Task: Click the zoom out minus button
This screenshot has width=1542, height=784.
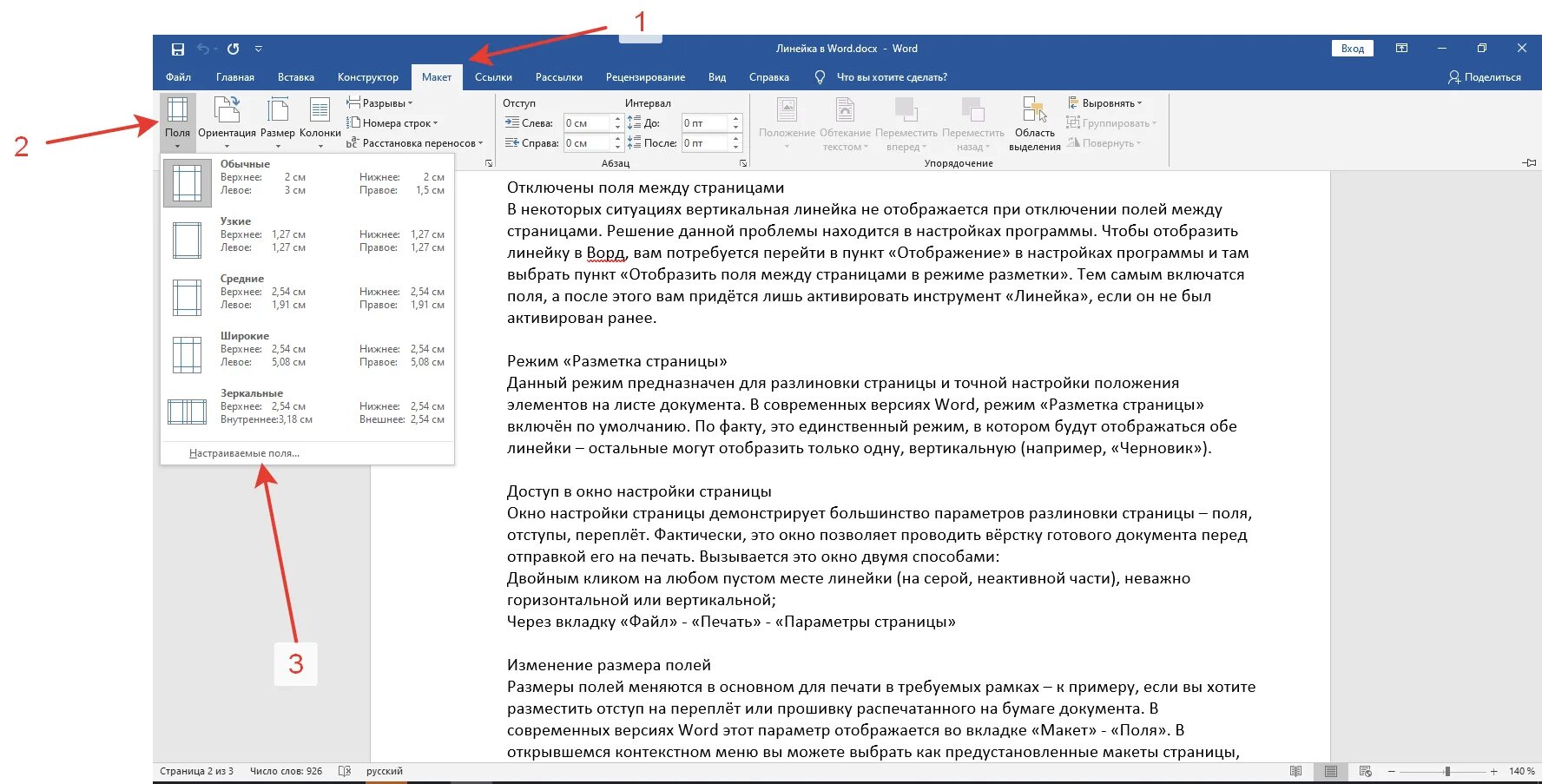Action: click(1391, 771)
